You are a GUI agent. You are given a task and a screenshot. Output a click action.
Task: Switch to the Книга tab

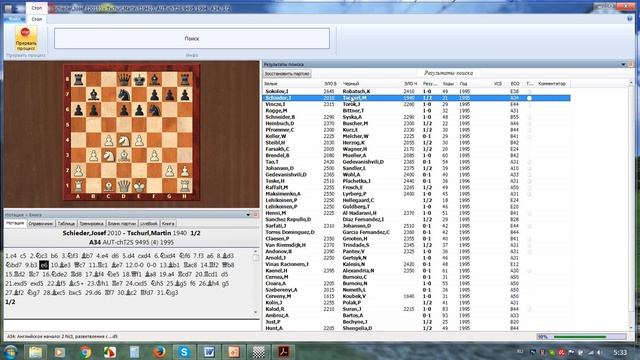click(168, 224)
